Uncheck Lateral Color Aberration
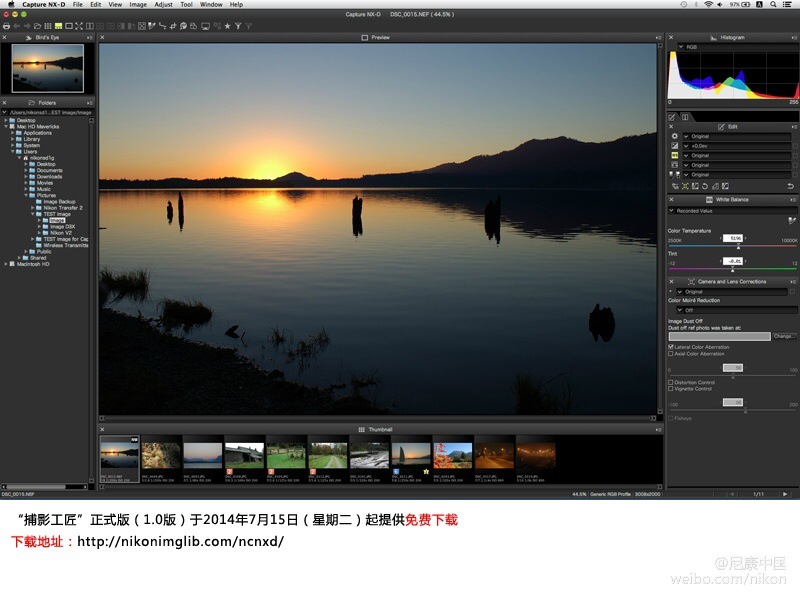Screen dimensions: 800x595 (671, 347)
